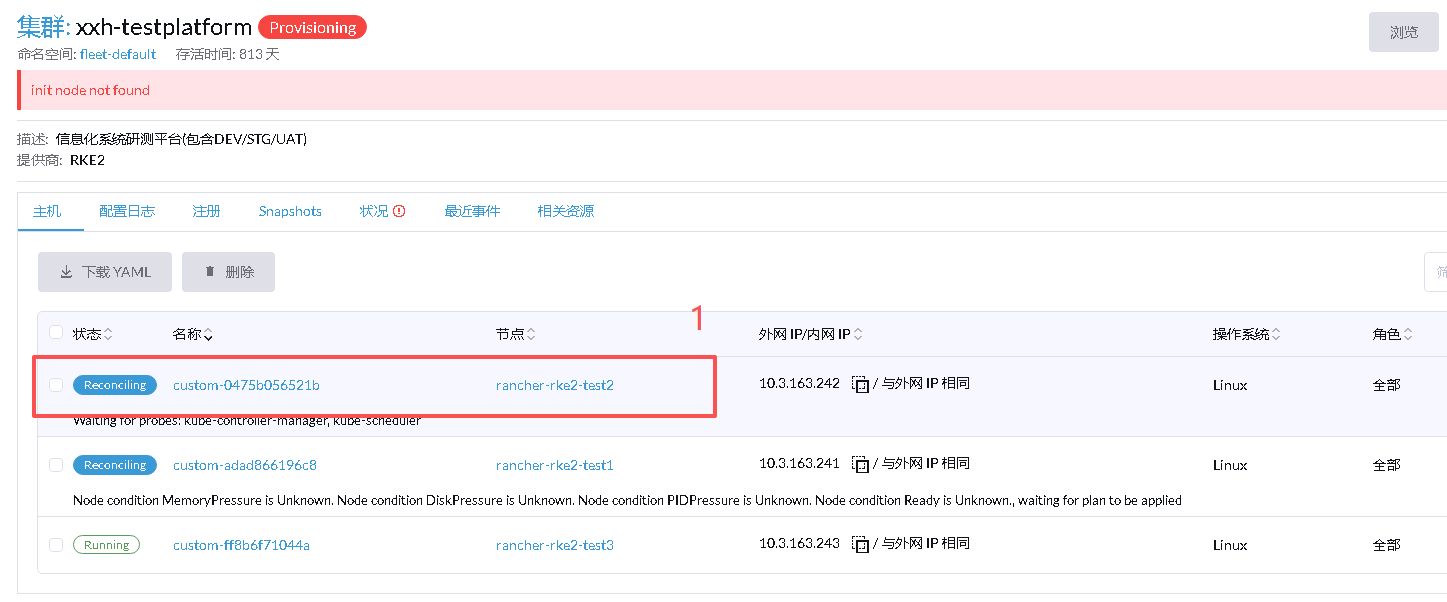Open the fleet-default namespace link
The width and height of the screenshot is (1447, 602).
tap(118, 54)
